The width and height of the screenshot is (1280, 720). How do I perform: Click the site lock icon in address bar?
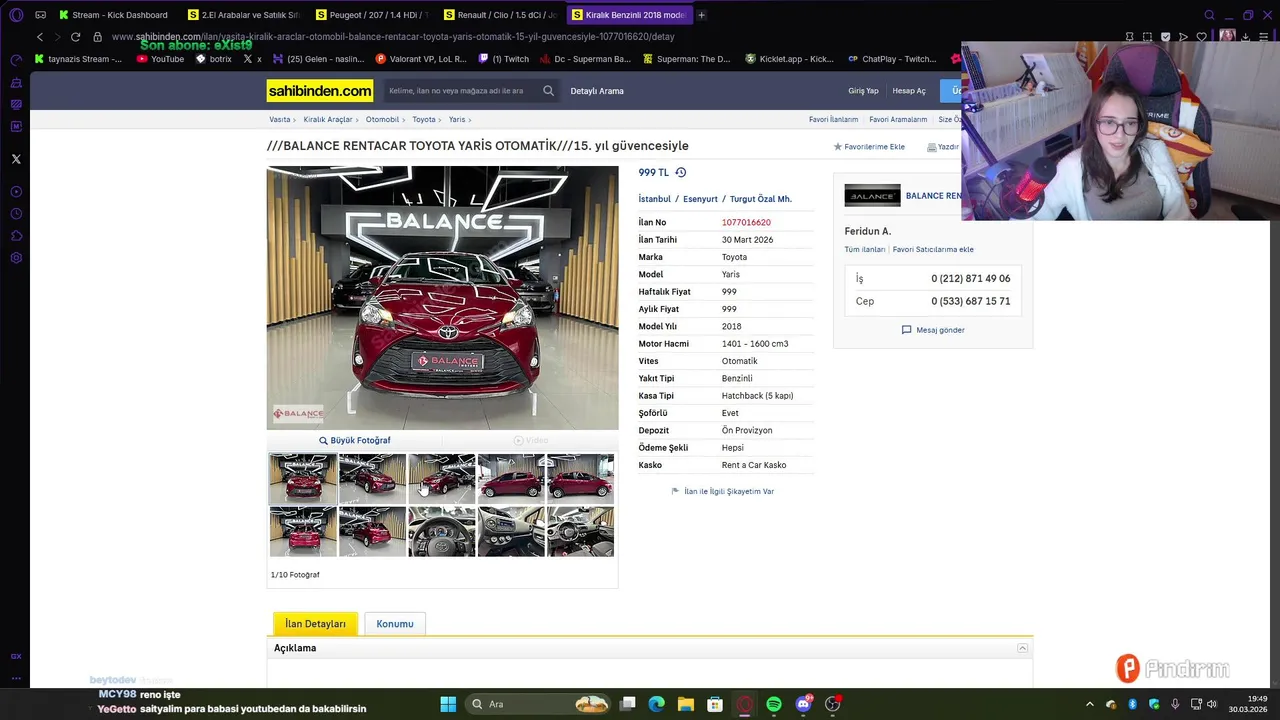point(97,37)
